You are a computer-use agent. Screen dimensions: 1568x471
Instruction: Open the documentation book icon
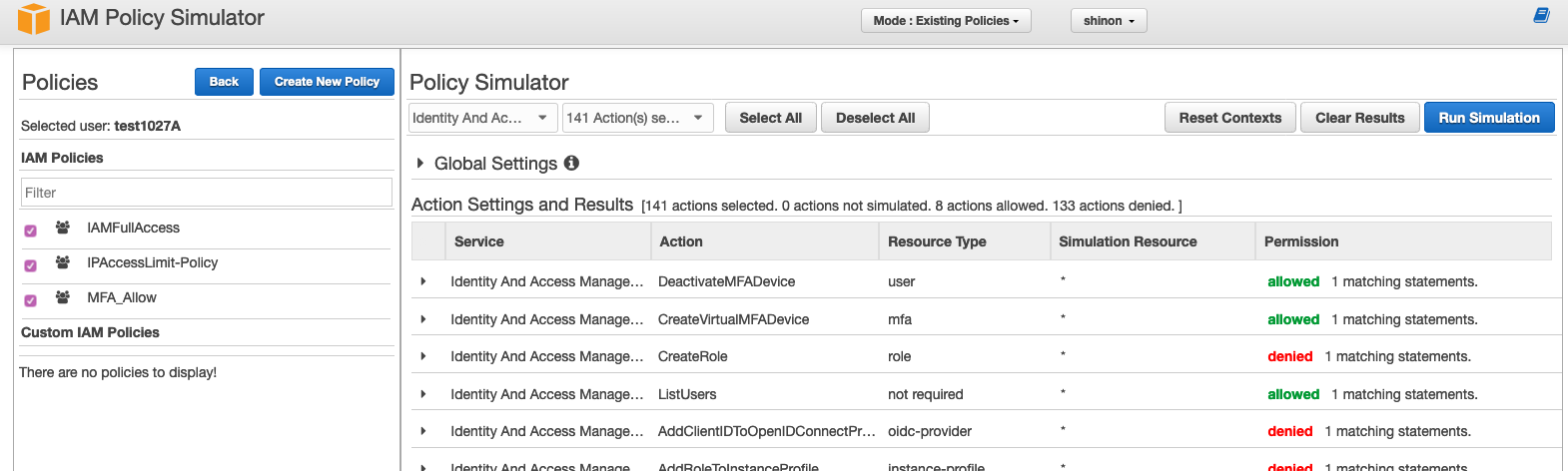(x=1541, y=16)
